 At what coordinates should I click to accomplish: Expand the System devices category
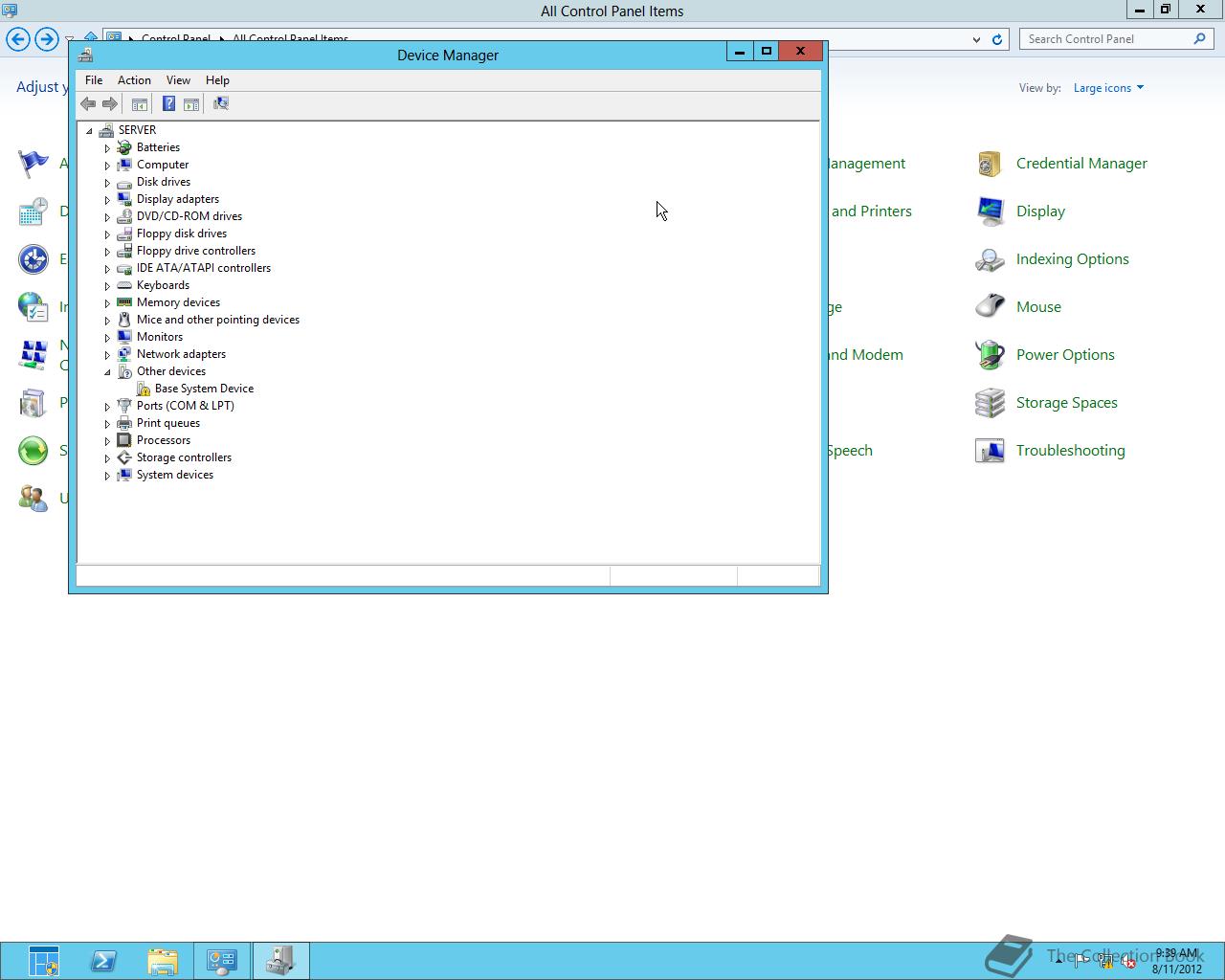(107, 475)
